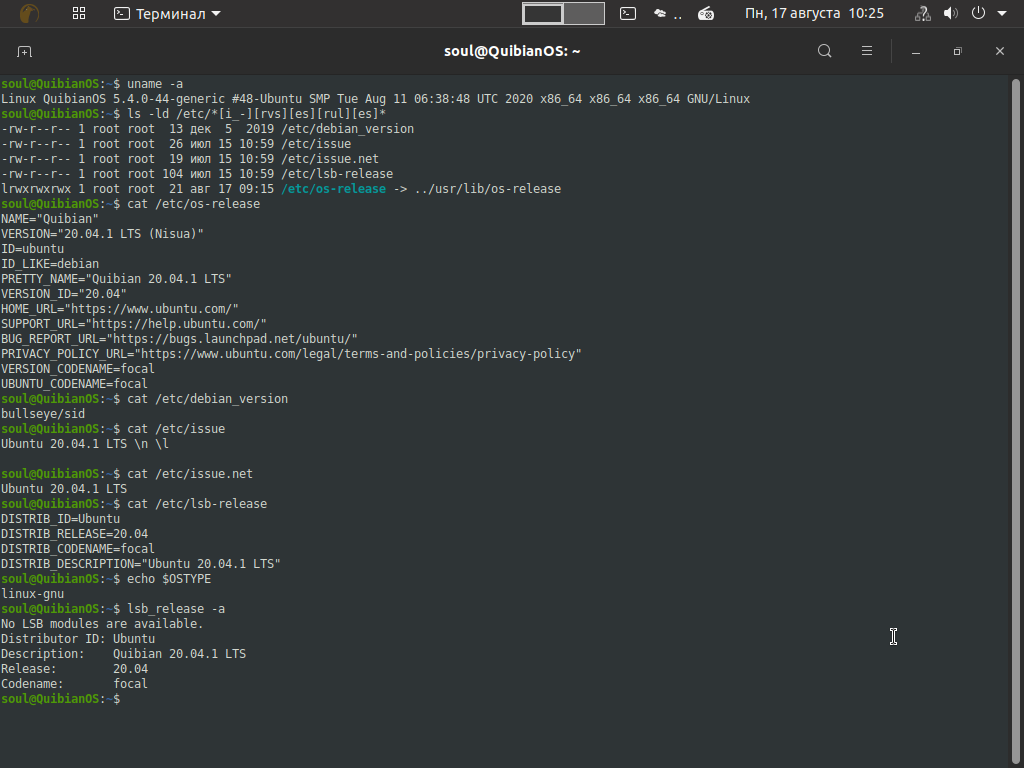Click the network status icon
This screenshot has height=768, width=1024.
point(922,14)
